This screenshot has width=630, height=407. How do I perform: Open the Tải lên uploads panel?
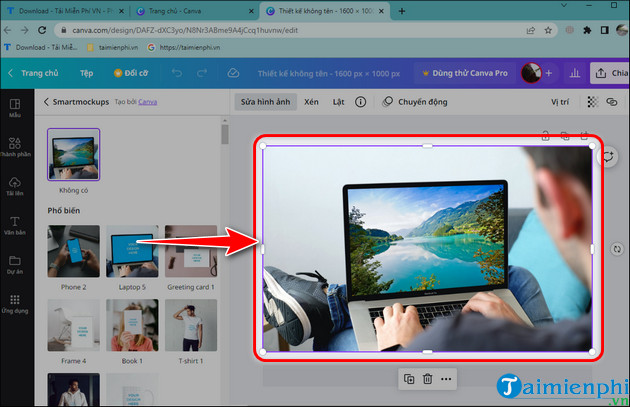[x=15, y=186]
